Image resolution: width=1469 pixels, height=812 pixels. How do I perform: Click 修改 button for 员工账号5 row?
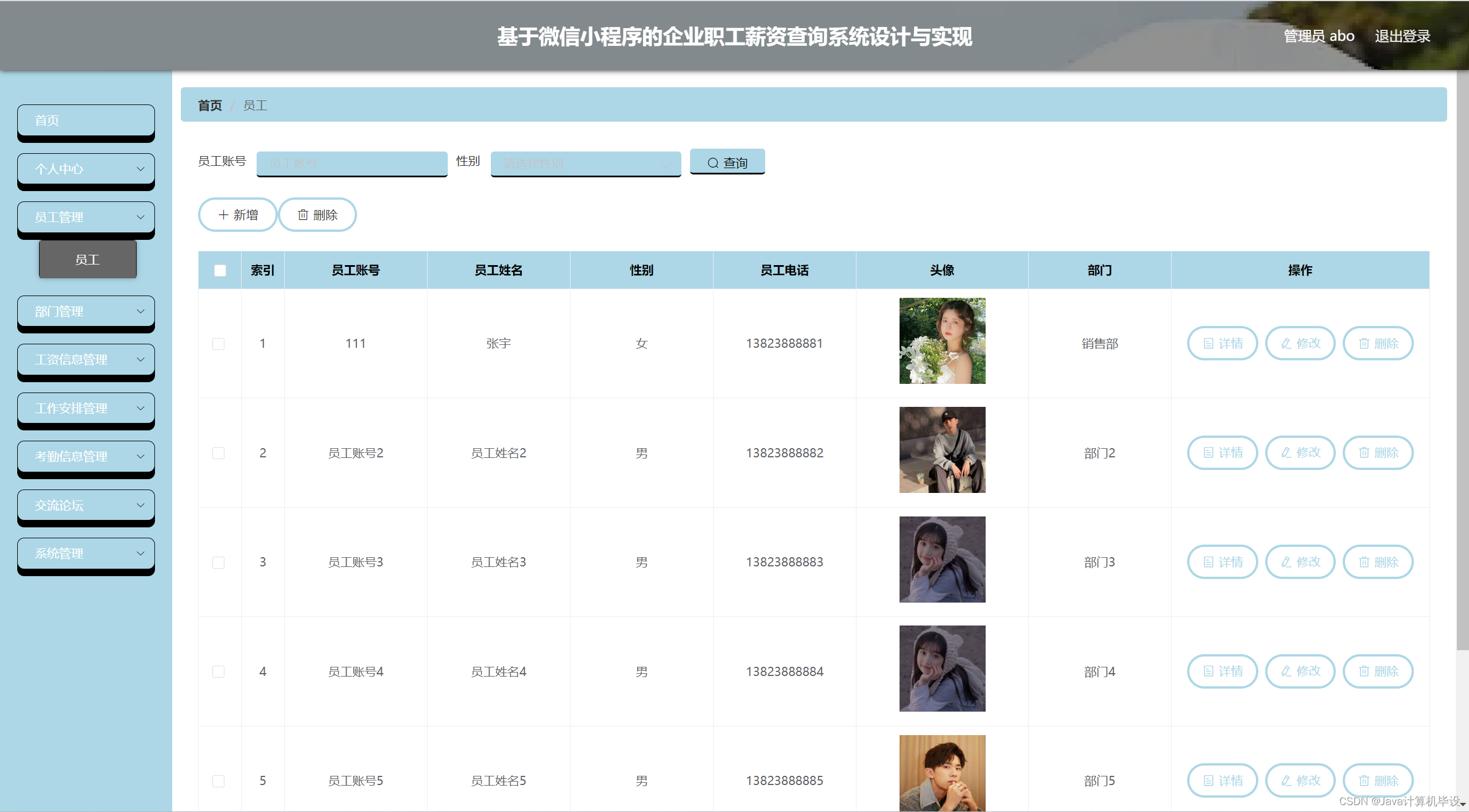(1300, 780)
